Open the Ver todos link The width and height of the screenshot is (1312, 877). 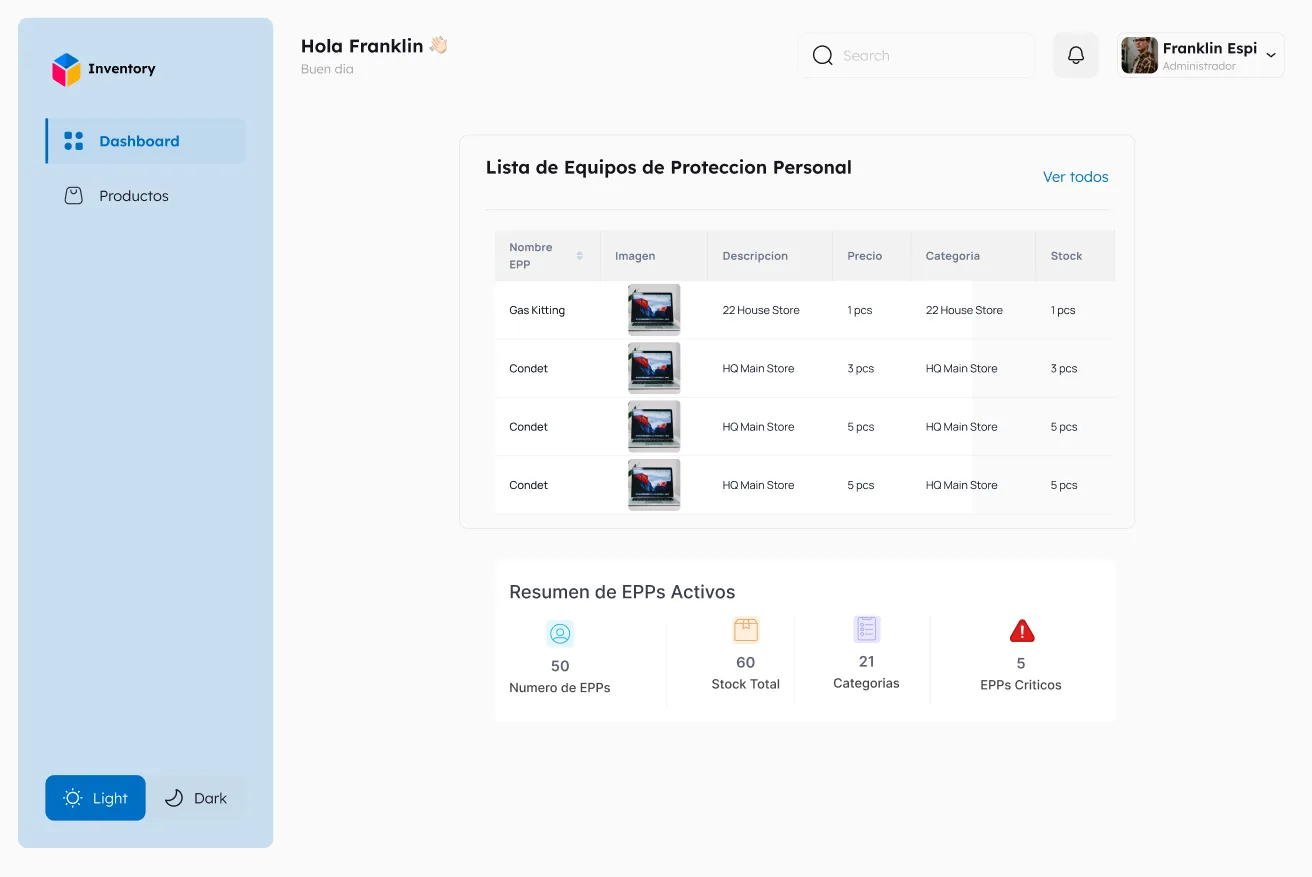[x=1076, y=177]
